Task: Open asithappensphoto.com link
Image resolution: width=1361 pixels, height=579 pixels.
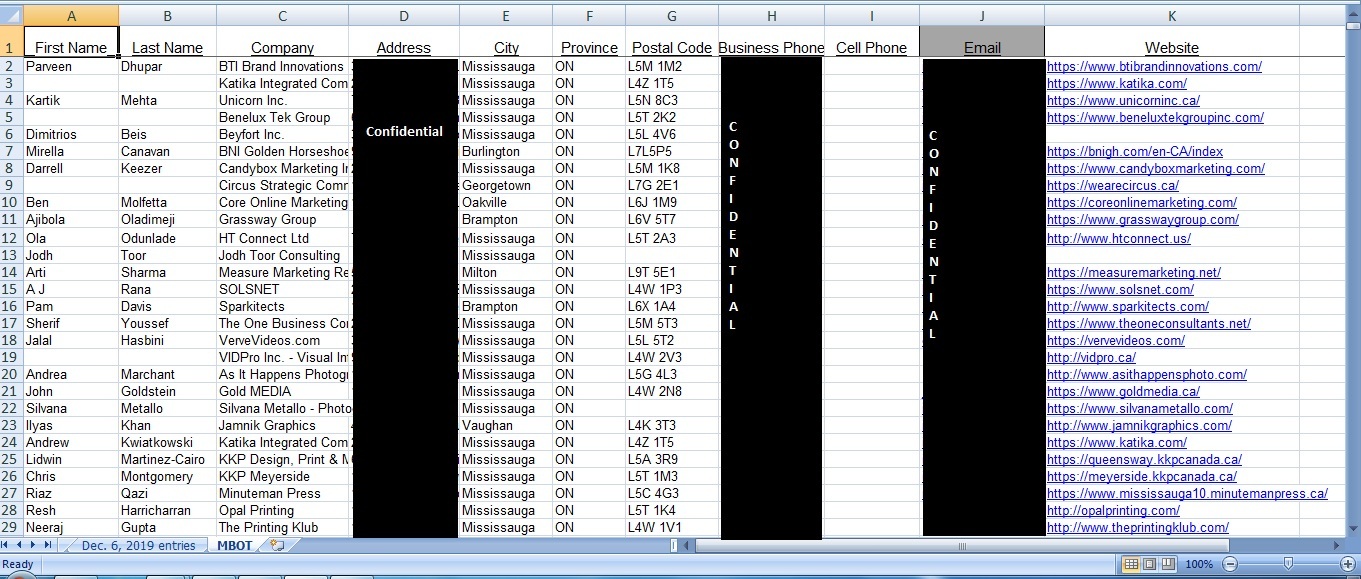Action: [x=1147, y=375]
